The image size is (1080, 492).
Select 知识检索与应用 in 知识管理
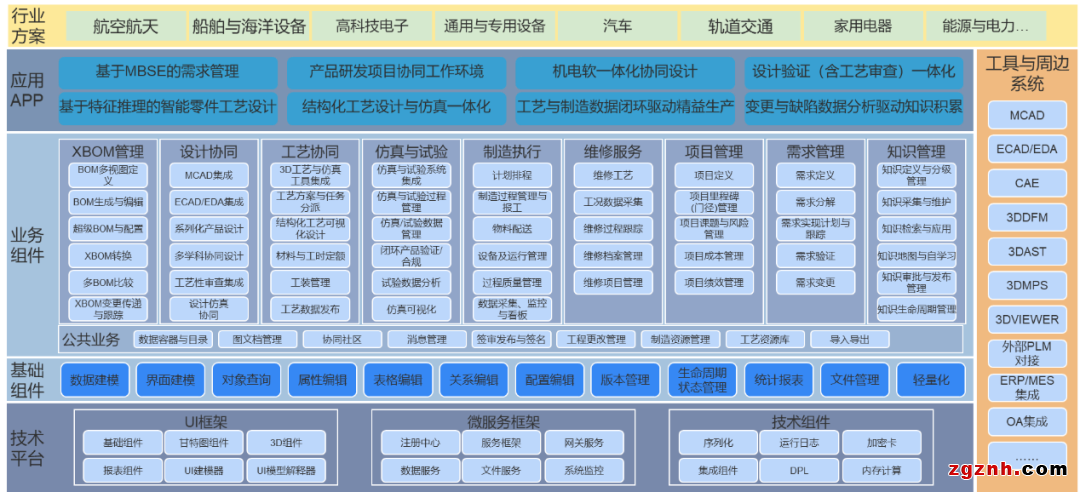click(916, 229)
